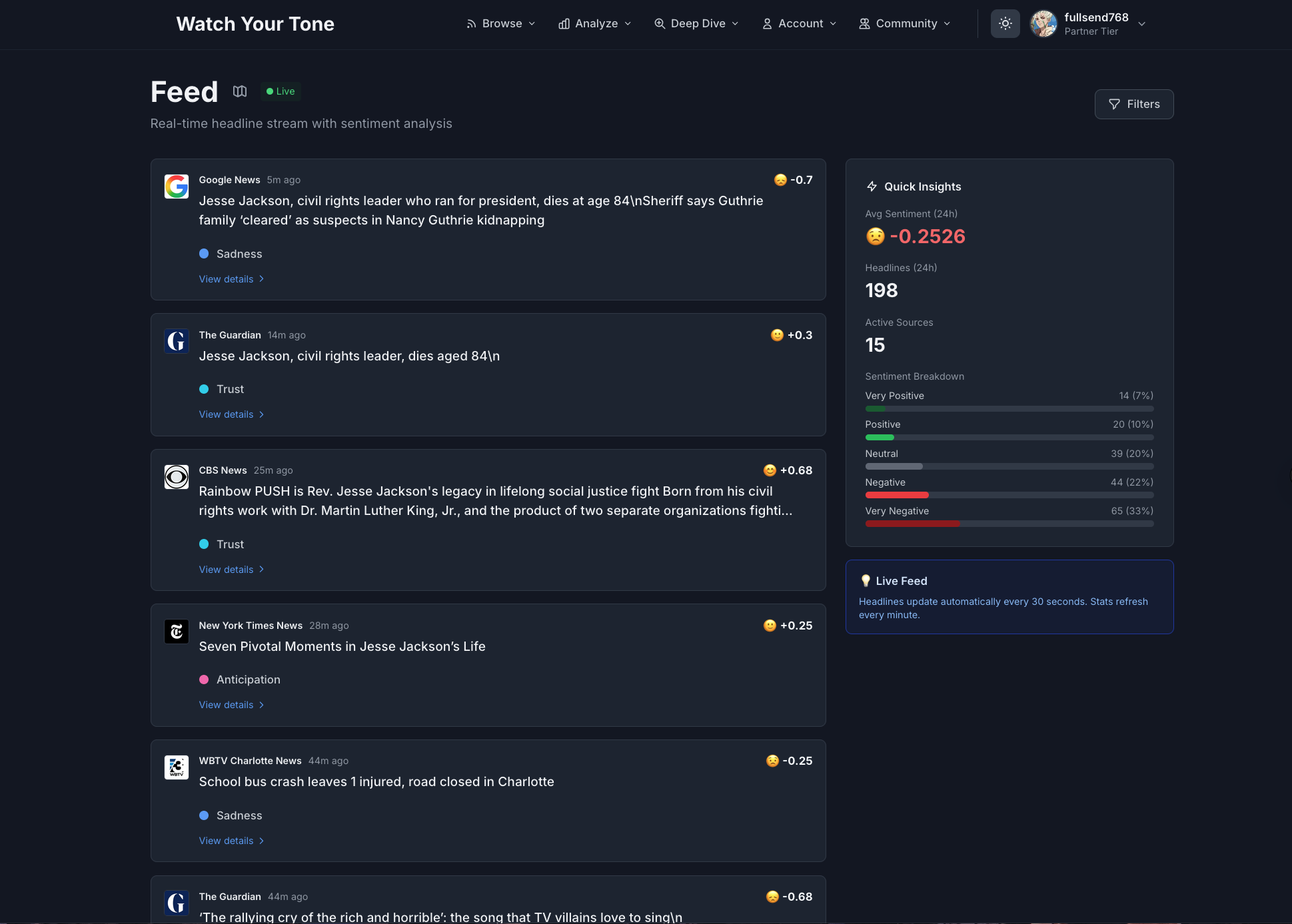The width and height of the screenshot is (1292, 924).
Task: Click the Watch Your Tone logo title
Action: pos(255,24)
